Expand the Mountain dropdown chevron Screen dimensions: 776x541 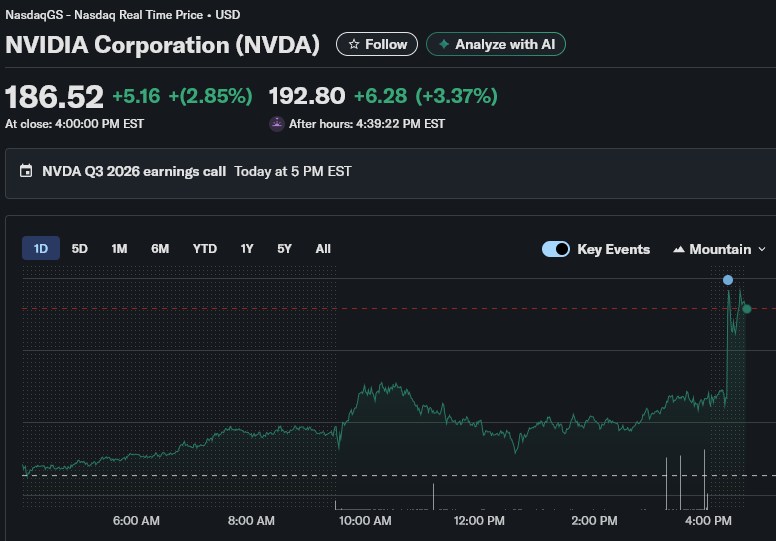762,249
